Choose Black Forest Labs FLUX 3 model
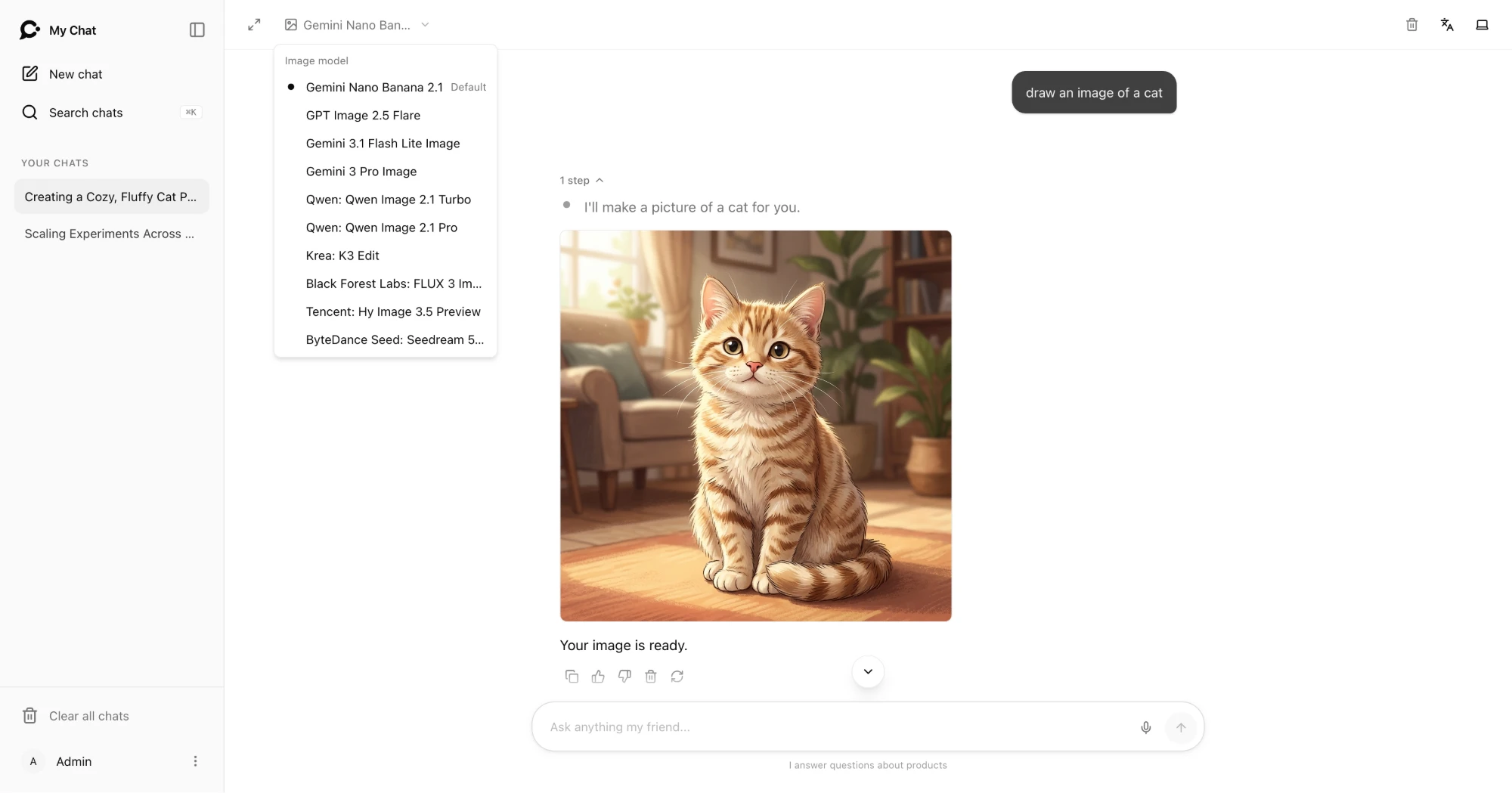This screenshot has width=1512, height=793. (x=386, y=283)
